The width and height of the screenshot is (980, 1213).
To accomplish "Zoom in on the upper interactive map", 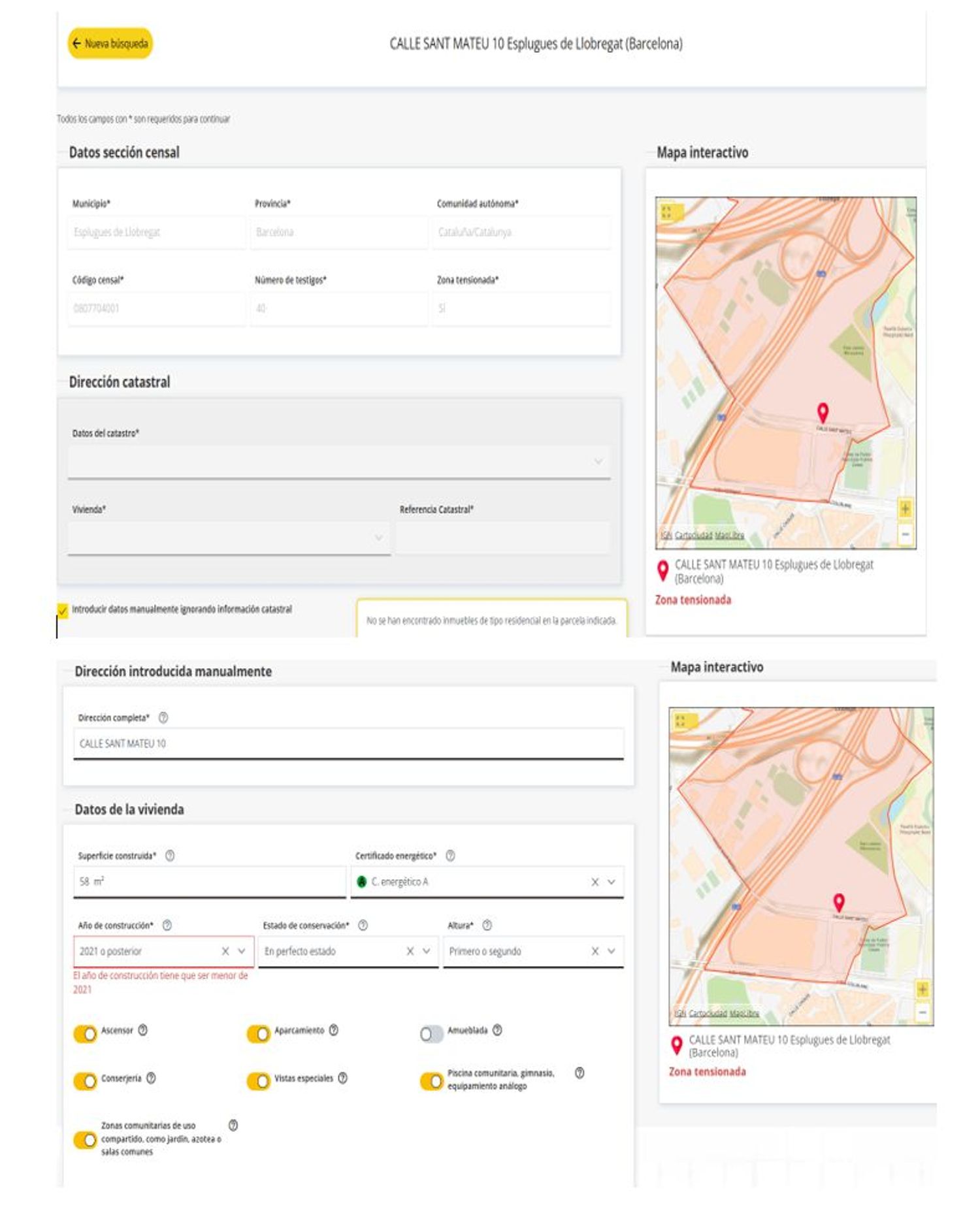I will (905, 508).
